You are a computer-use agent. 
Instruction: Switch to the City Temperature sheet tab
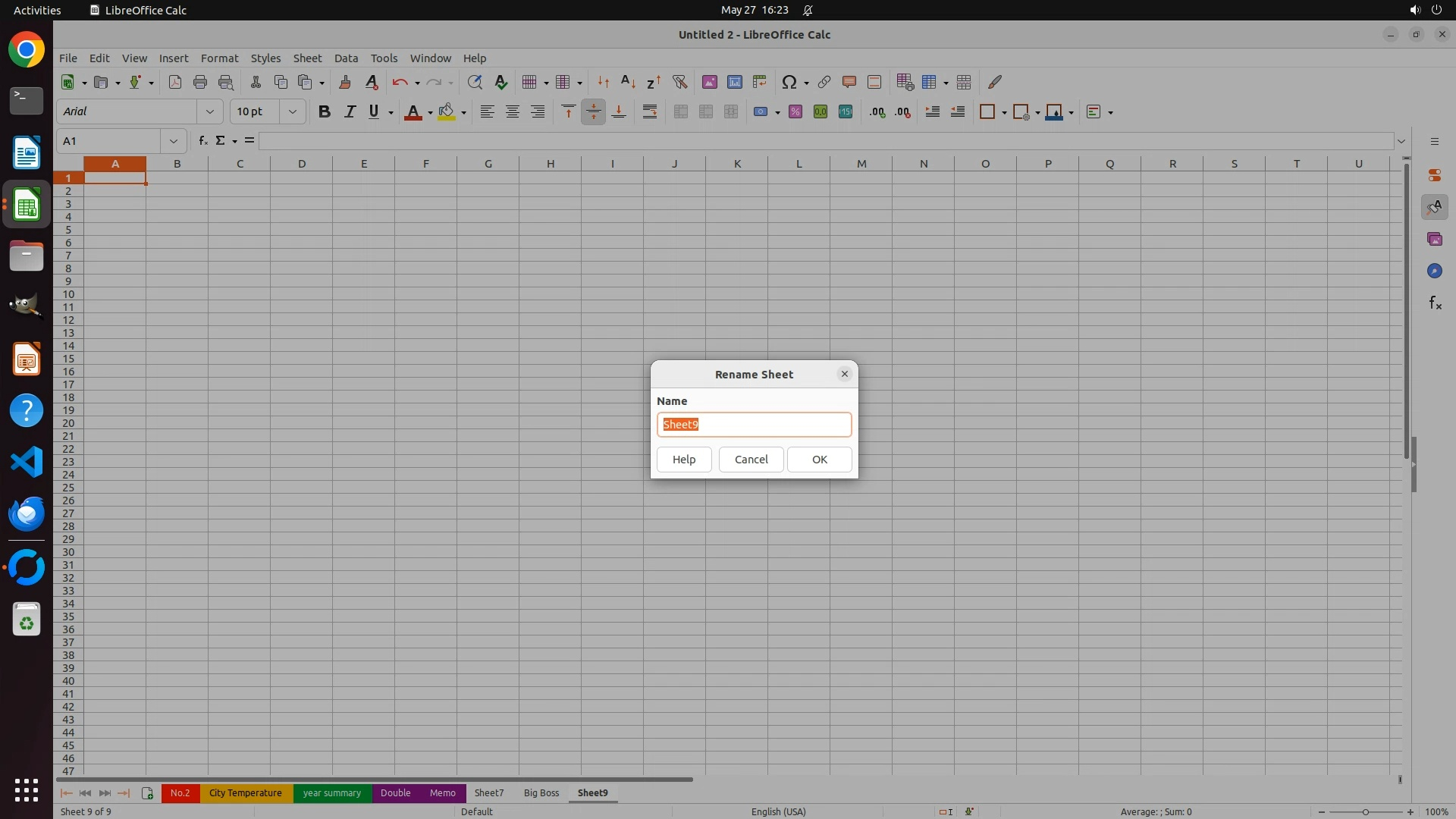[x=245, y=793]
